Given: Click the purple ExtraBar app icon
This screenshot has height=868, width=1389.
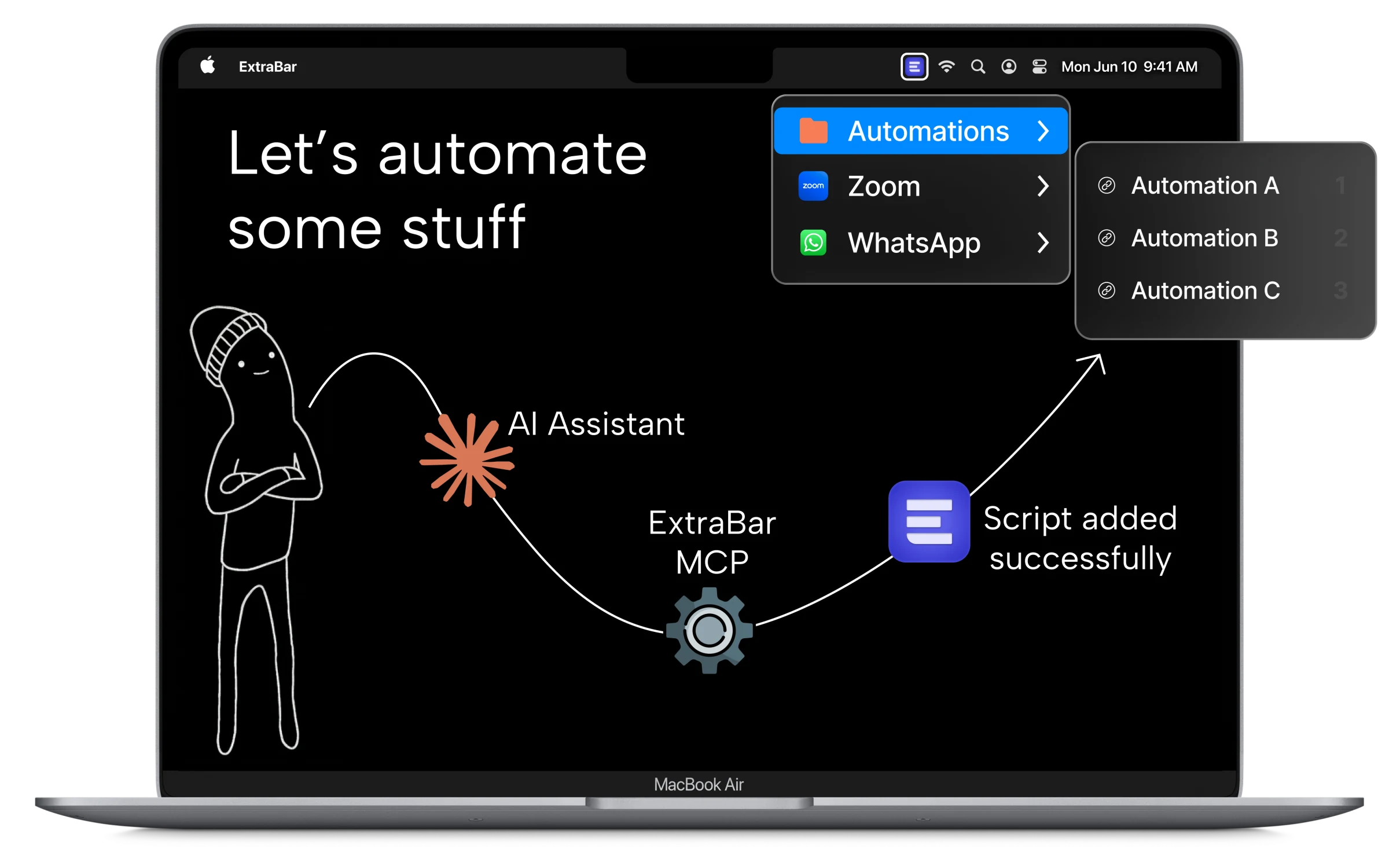Looking at the screenshot, I should click(x=929, y=521).
